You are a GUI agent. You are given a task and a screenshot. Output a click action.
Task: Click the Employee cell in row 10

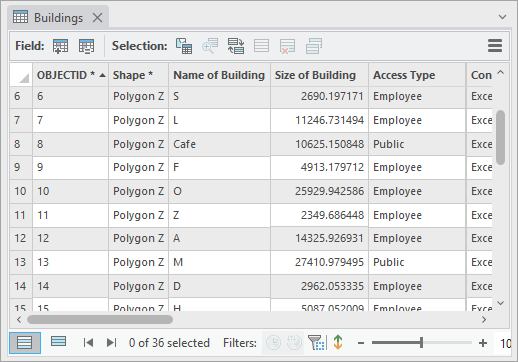tap(417, 191)
